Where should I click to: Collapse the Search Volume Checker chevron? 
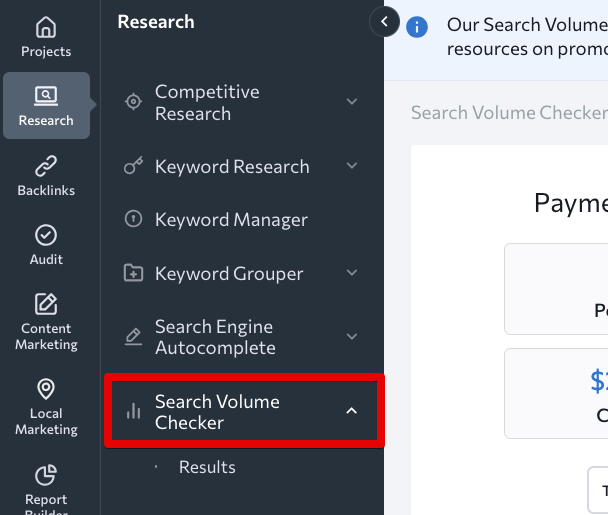pyautogui.click(x=352, y=411)
